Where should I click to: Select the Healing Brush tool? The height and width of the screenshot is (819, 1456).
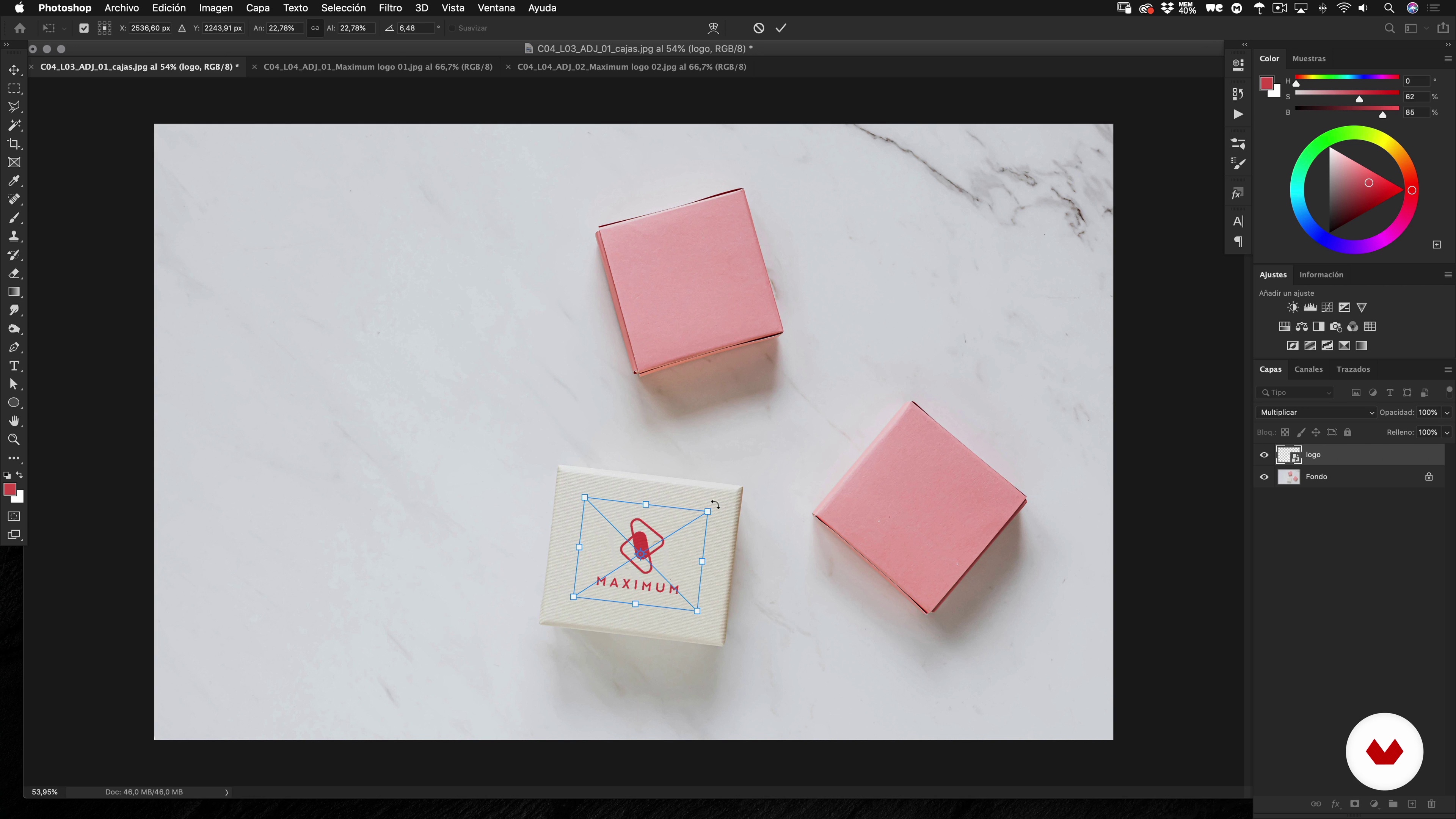tap(14, 199)
